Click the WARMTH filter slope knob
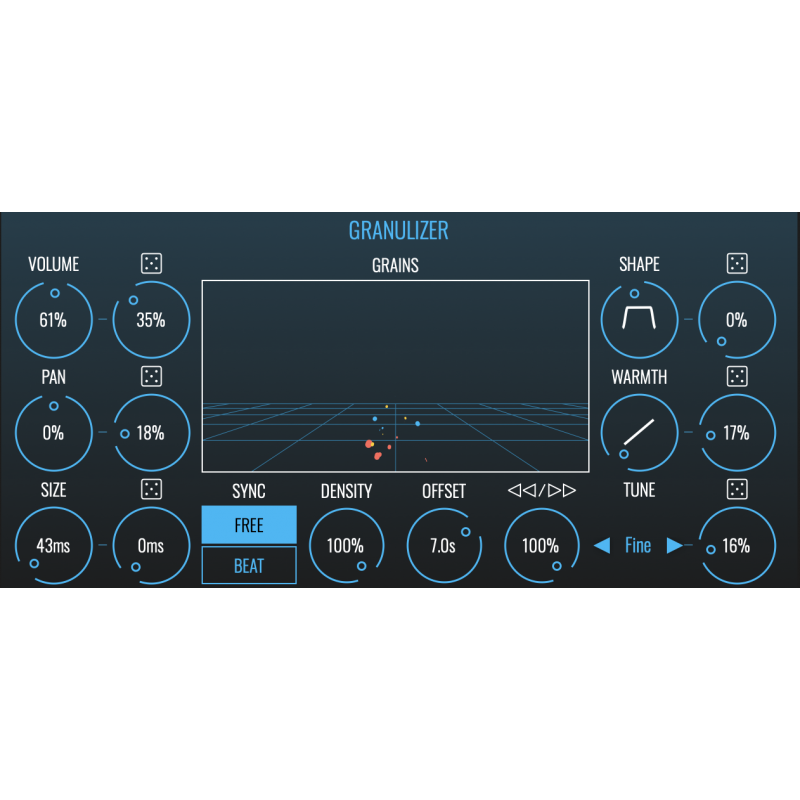This screenshot has width=800, height=800. (x=639, y=432)
